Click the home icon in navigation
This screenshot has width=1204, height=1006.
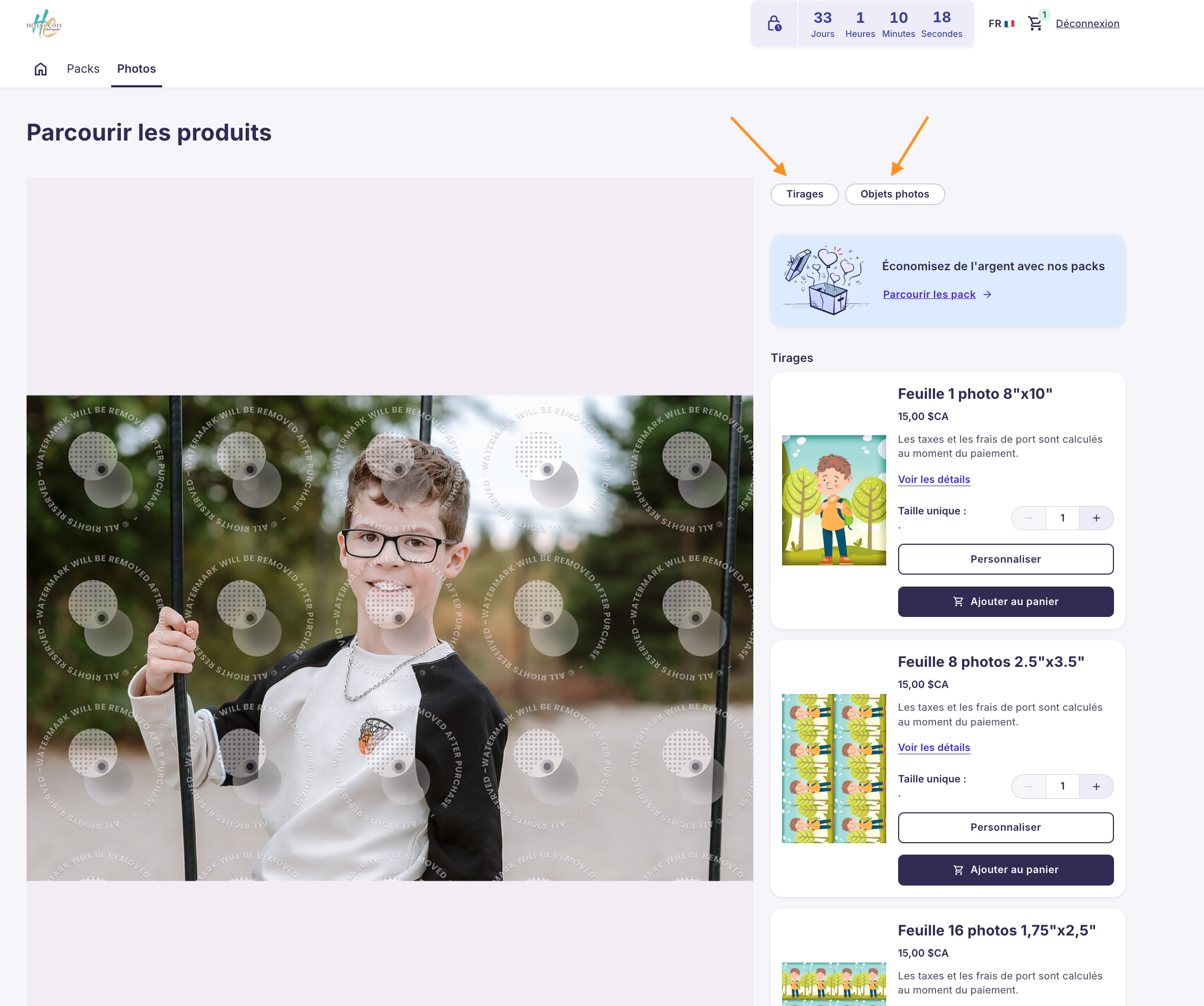[40, 69]
